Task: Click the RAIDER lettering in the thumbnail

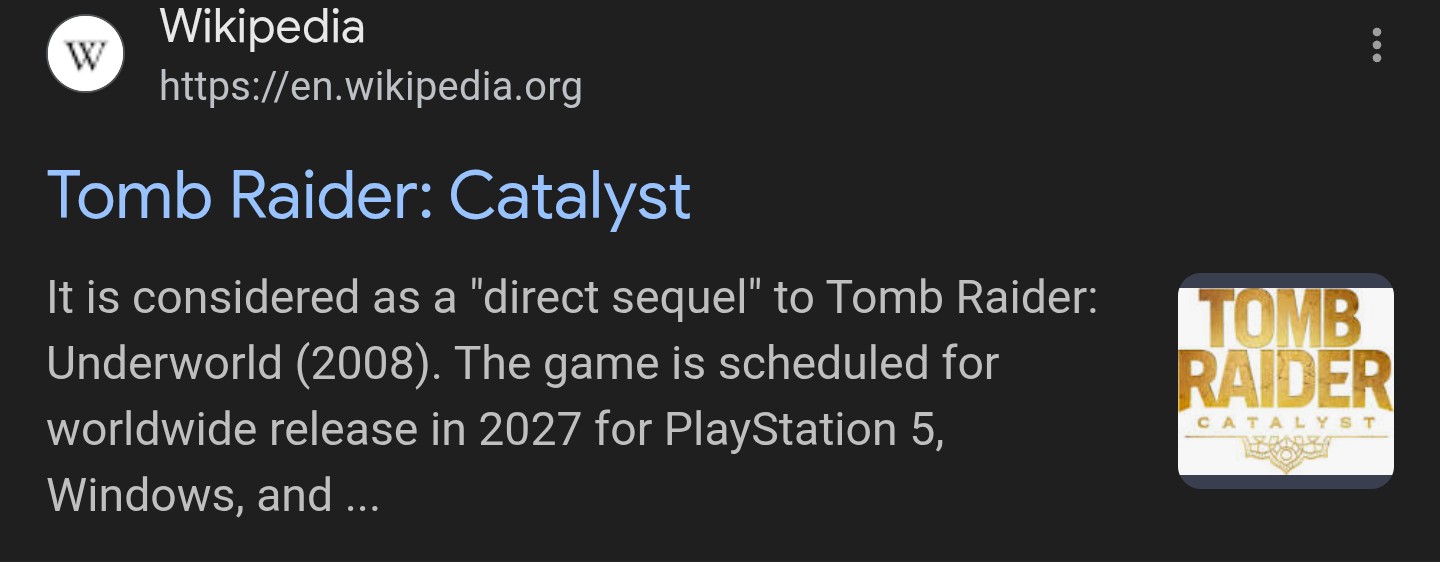Action: [x=1285, y=380]
